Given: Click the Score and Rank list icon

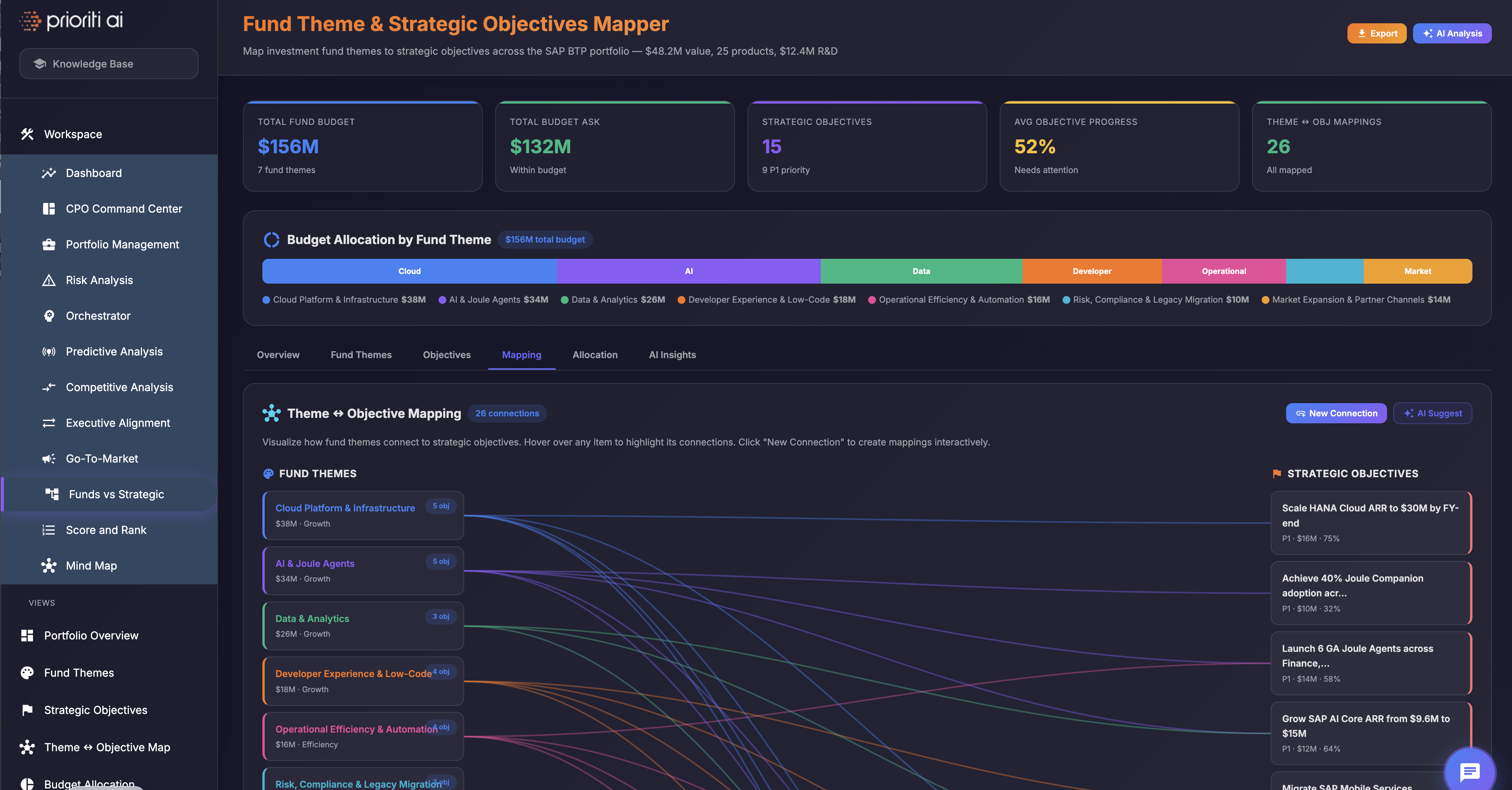Looking at the screenshot, I should [x=49, y=530].
